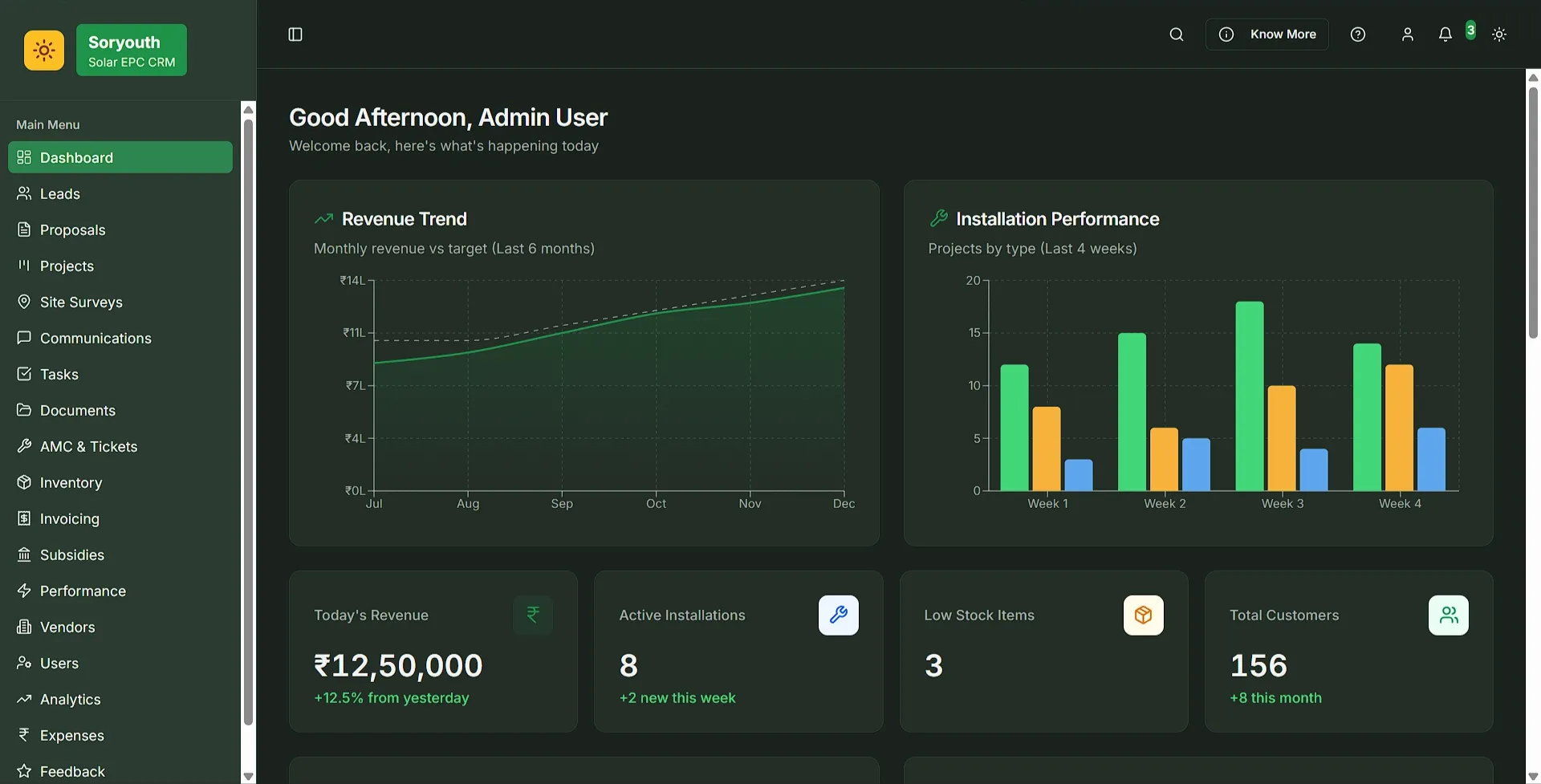
Task: Click the Week 3 green bar
Action: click(x=1249, y=396)
